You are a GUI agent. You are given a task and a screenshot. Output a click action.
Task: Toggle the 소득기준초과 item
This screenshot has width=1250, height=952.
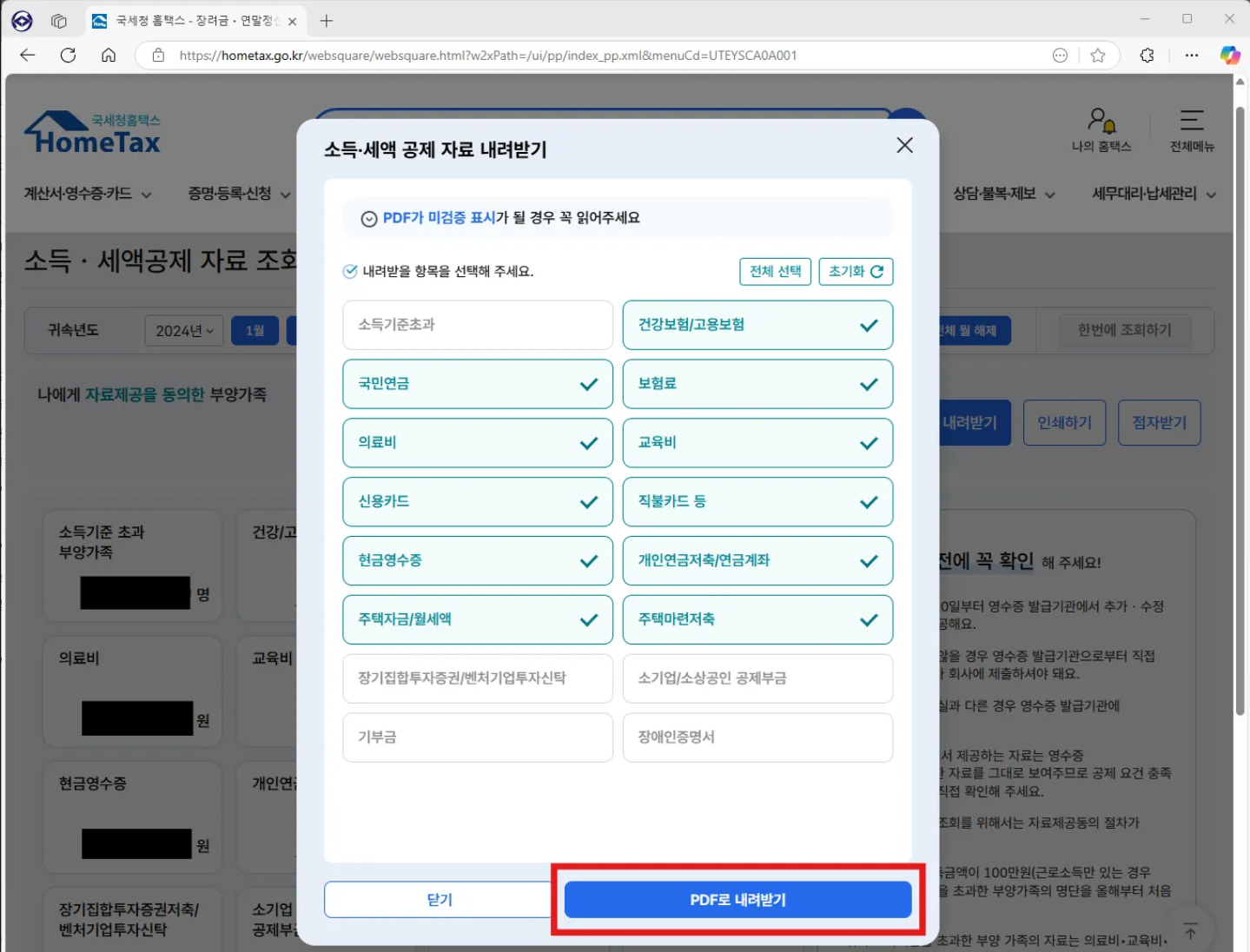tap(478, 325)
